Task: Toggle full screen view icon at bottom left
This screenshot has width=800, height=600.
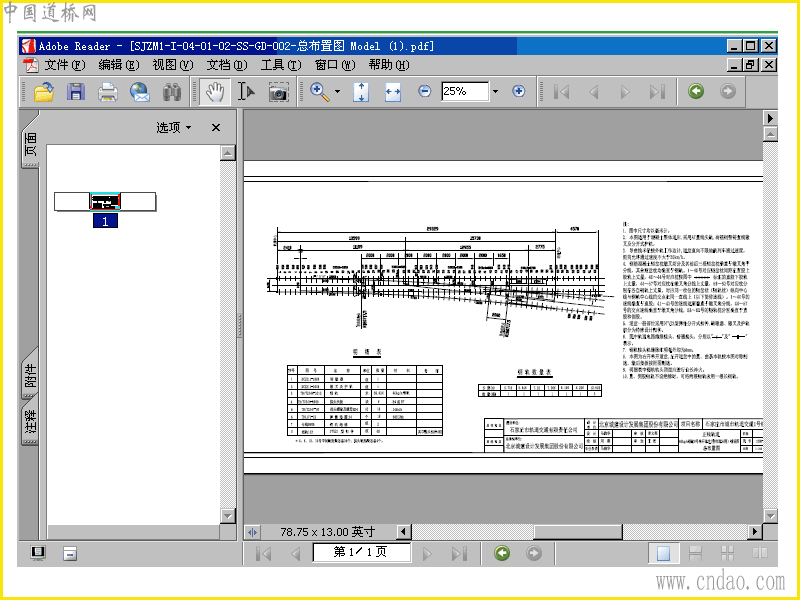Action: (x=38, y=553)
